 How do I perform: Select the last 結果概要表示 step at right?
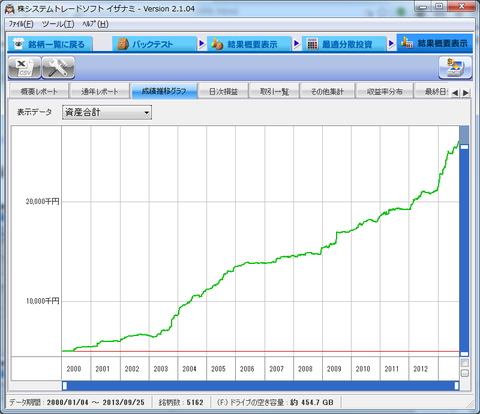(x=435, y=43)
